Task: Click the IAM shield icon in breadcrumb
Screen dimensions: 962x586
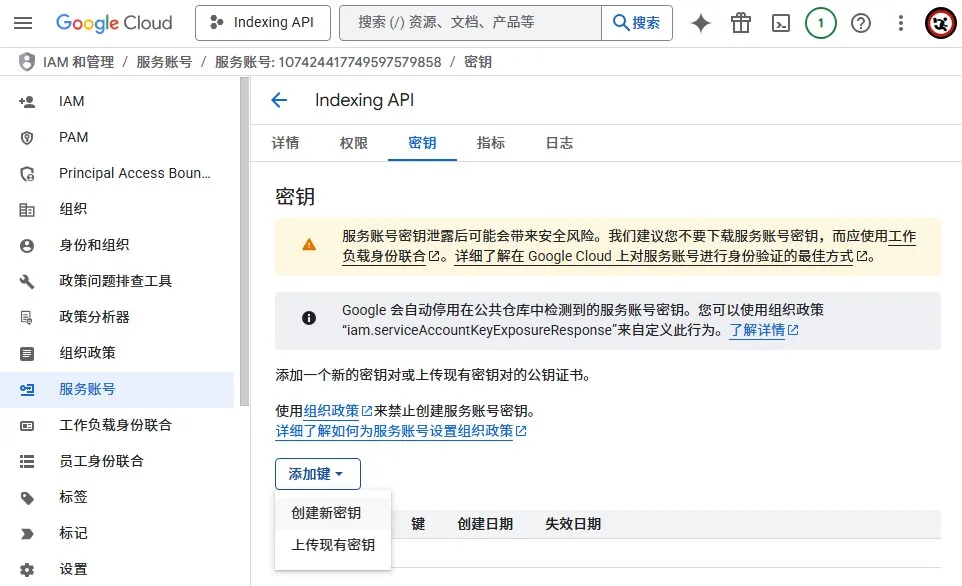Action: pos(26,62)
